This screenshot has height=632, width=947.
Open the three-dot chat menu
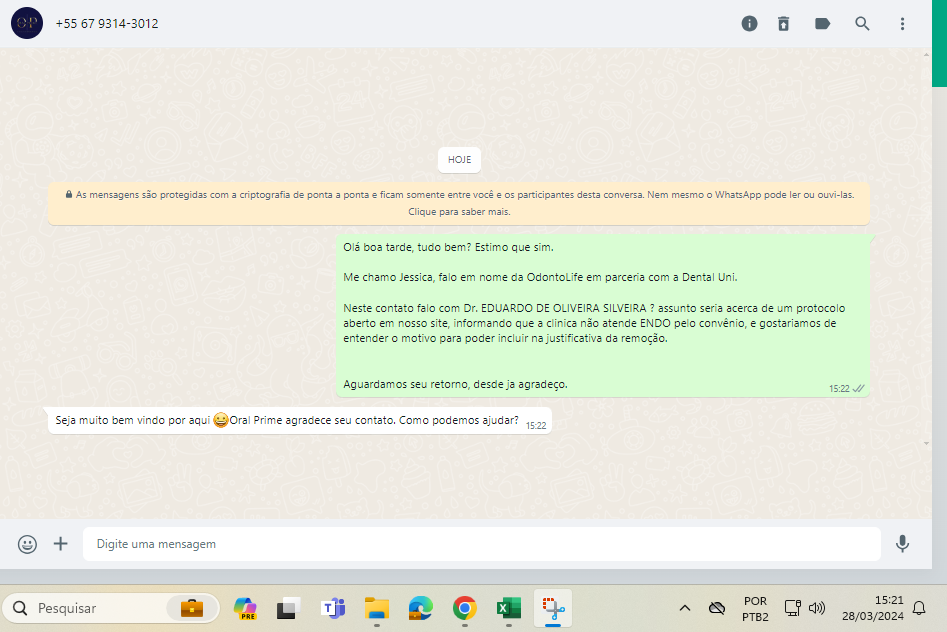tap(902, 24)
